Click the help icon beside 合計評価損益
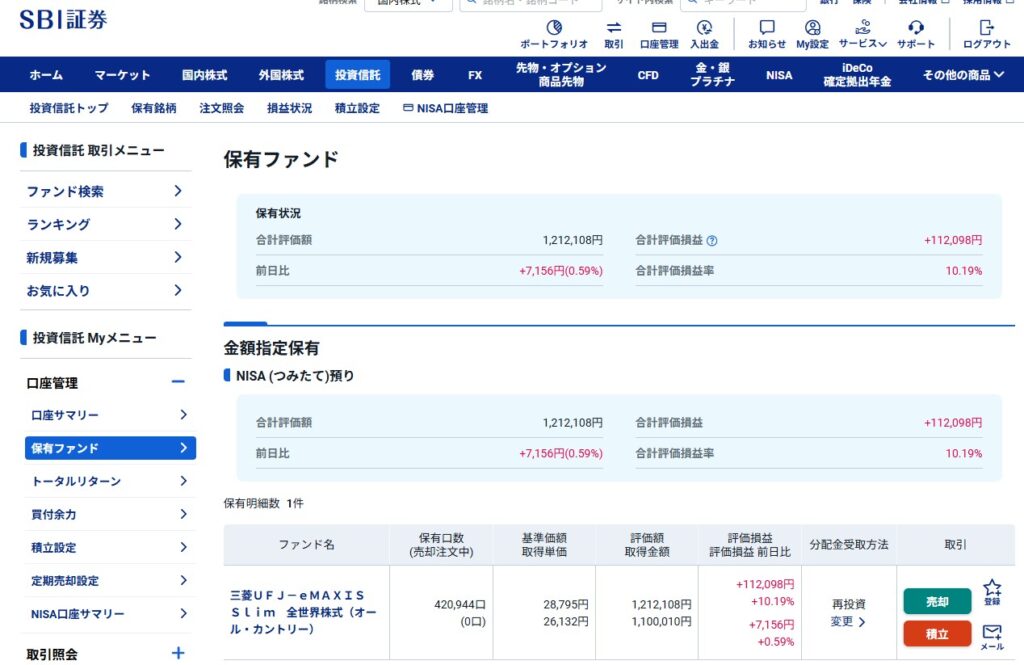This screenshot has height=665, width=1024. (x=712, y=241)
